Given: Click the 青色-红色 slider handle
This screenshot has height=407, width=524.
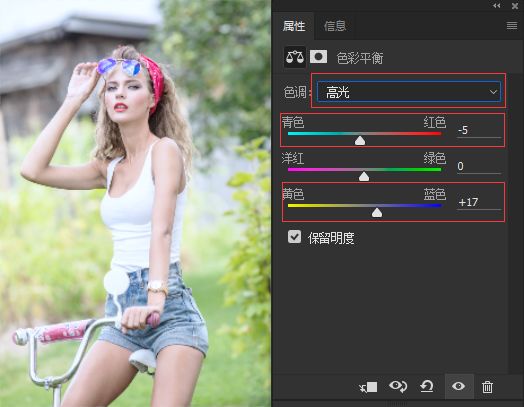Looking at the screenshot, I should point(360,140).
